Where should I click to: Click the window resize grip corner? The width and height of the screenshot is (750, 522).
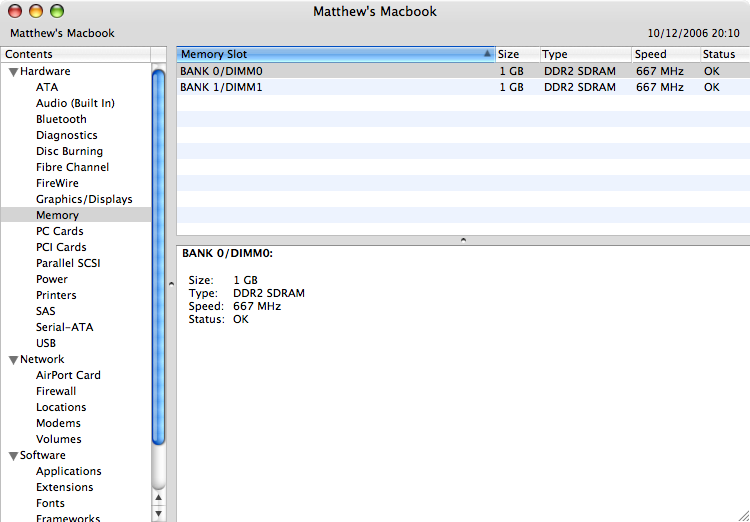tap(743, 515)
